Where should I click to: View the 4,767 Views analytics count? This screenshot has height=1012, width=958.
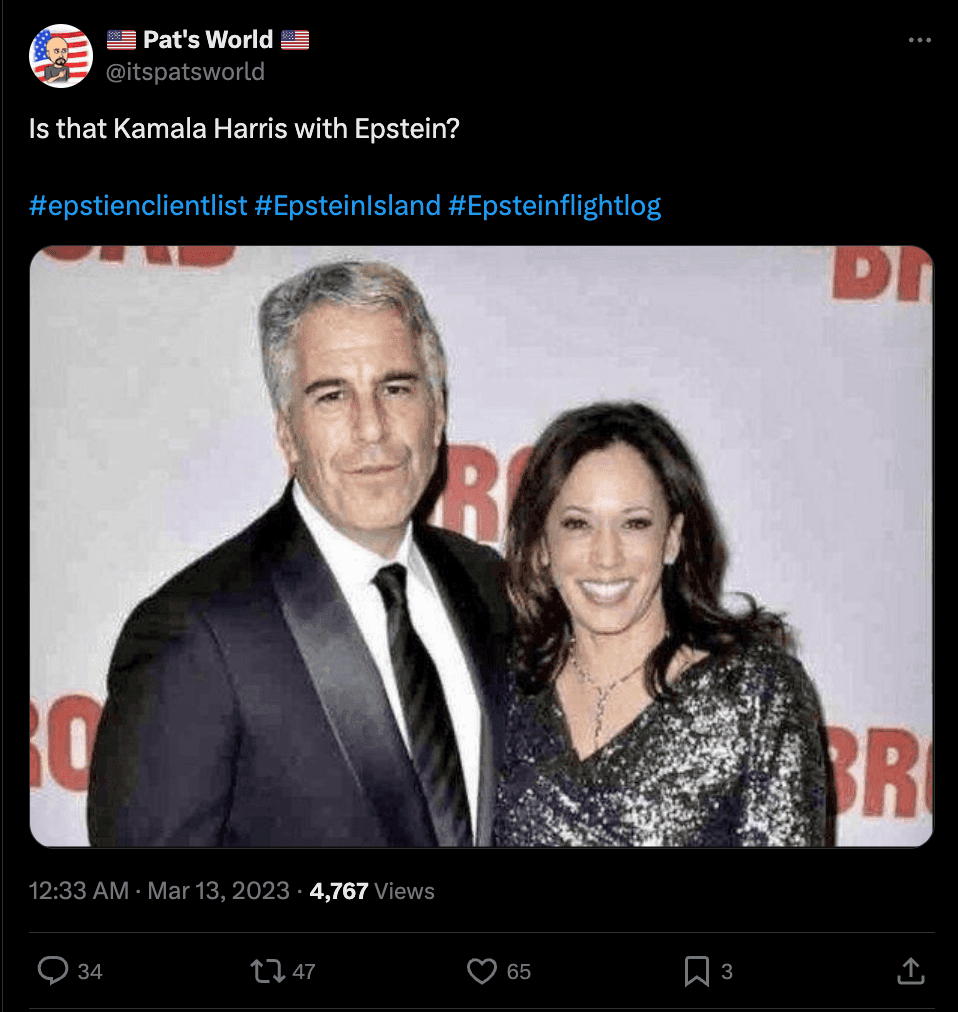[372, 890]
